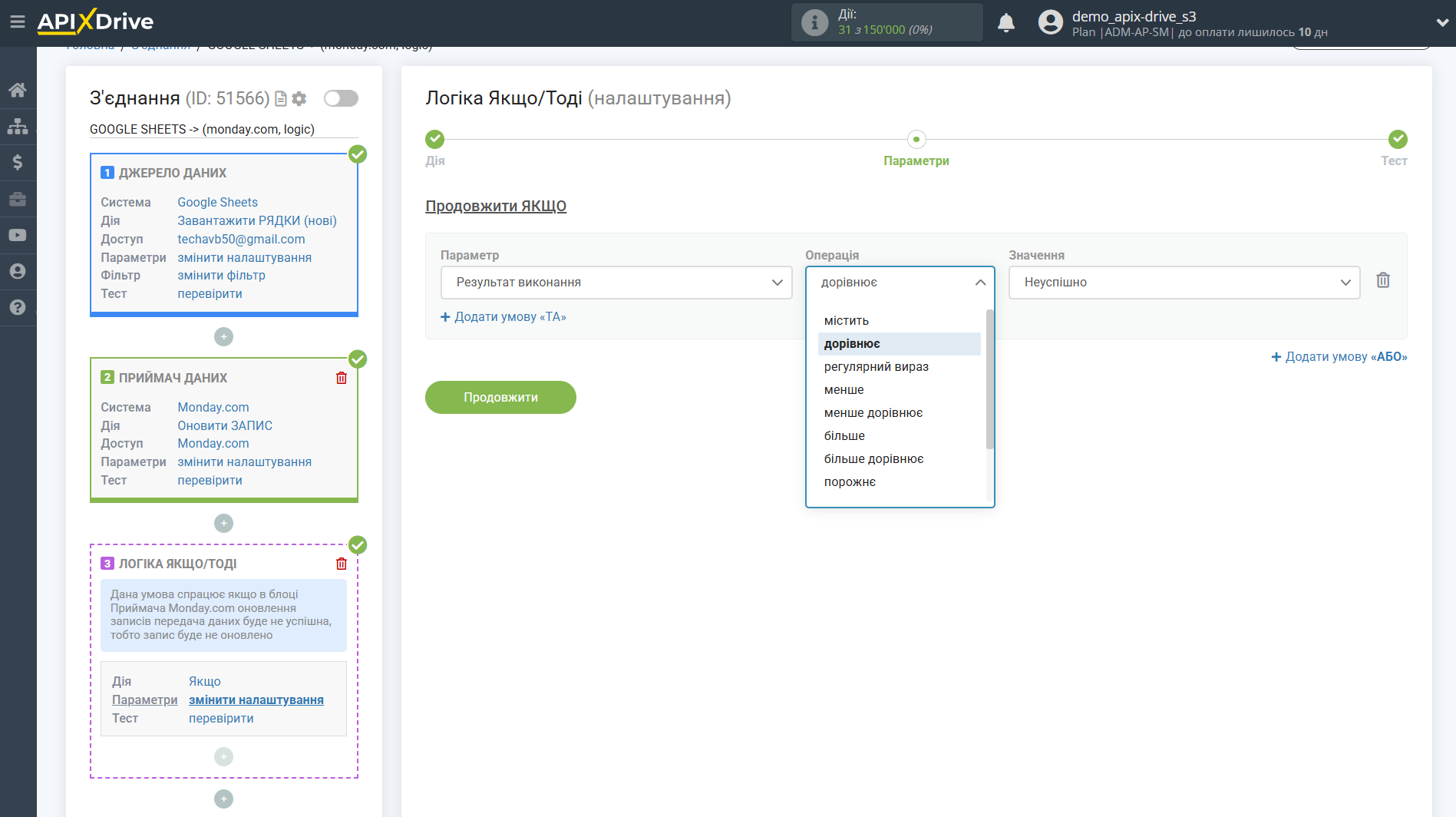Open 'Завантажити РЯДКИ (нові)' action link
This screenshot has width=1456, height=817.
pyautogui.click(x=257, y=220)
